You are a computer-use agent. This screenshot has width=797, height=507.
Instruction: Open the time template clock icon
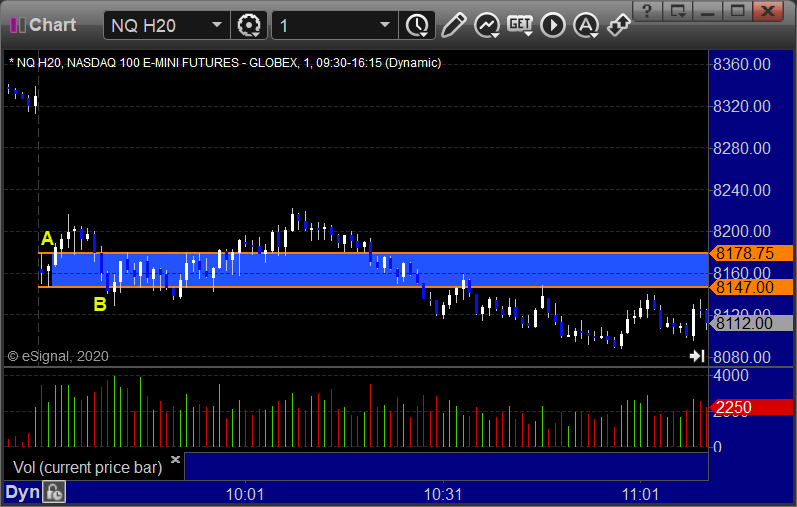click(x=417, y=25)
